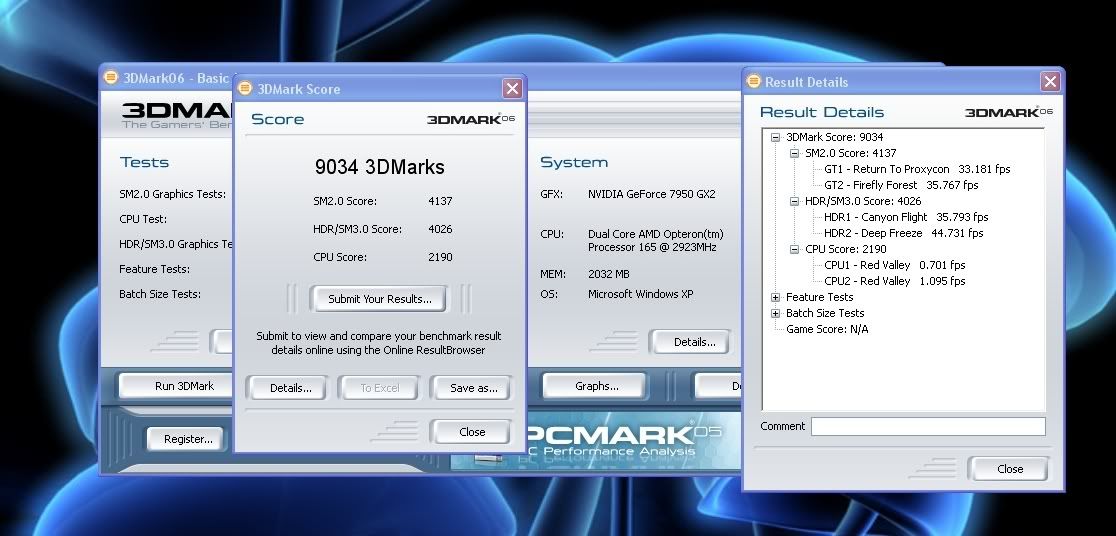
Task: Select the CPU Score: 2190 tree row
Action: click(846, 249)
